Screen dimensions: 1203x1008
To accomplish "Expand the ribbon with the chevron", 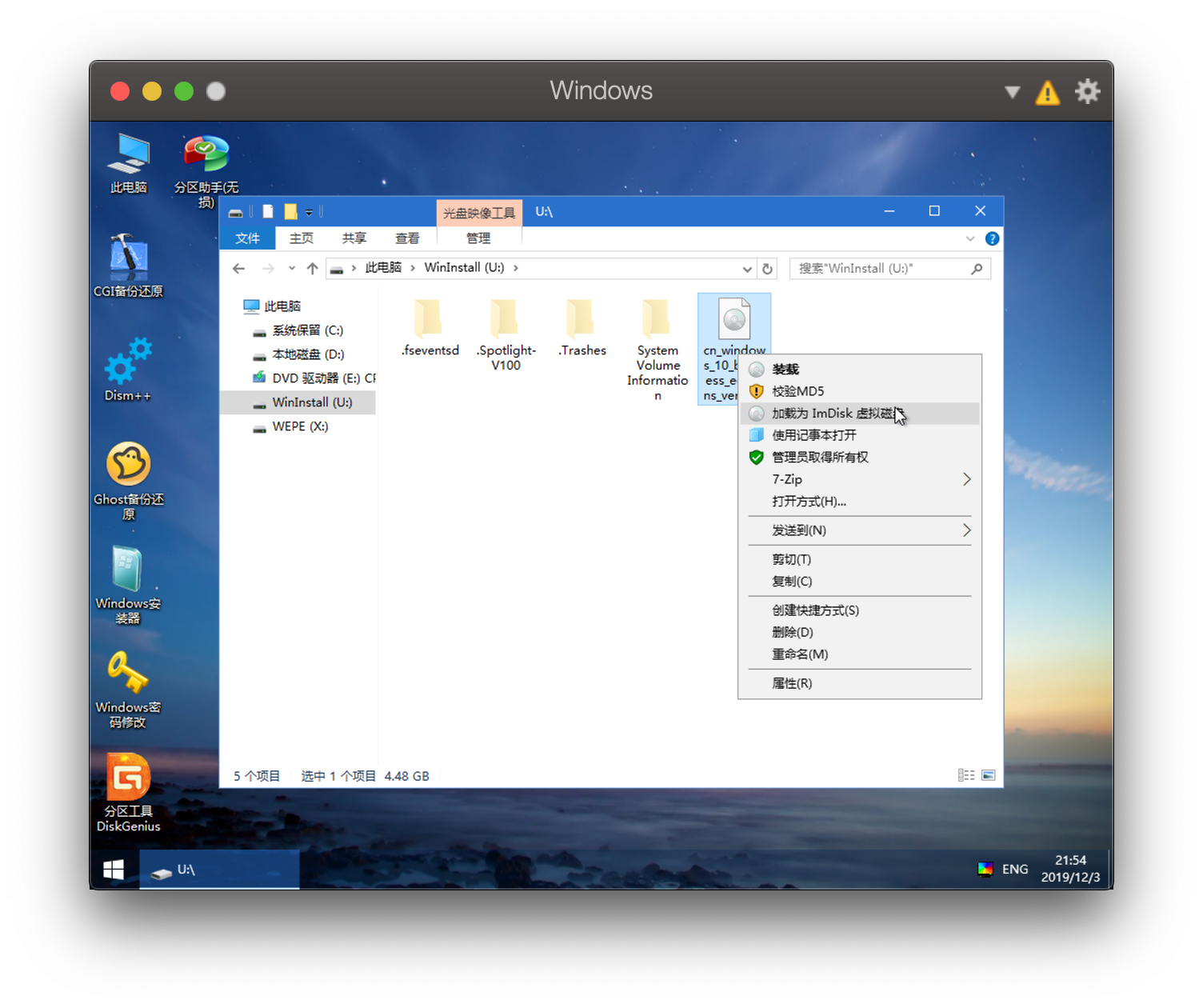I will (x=970, y=239).
